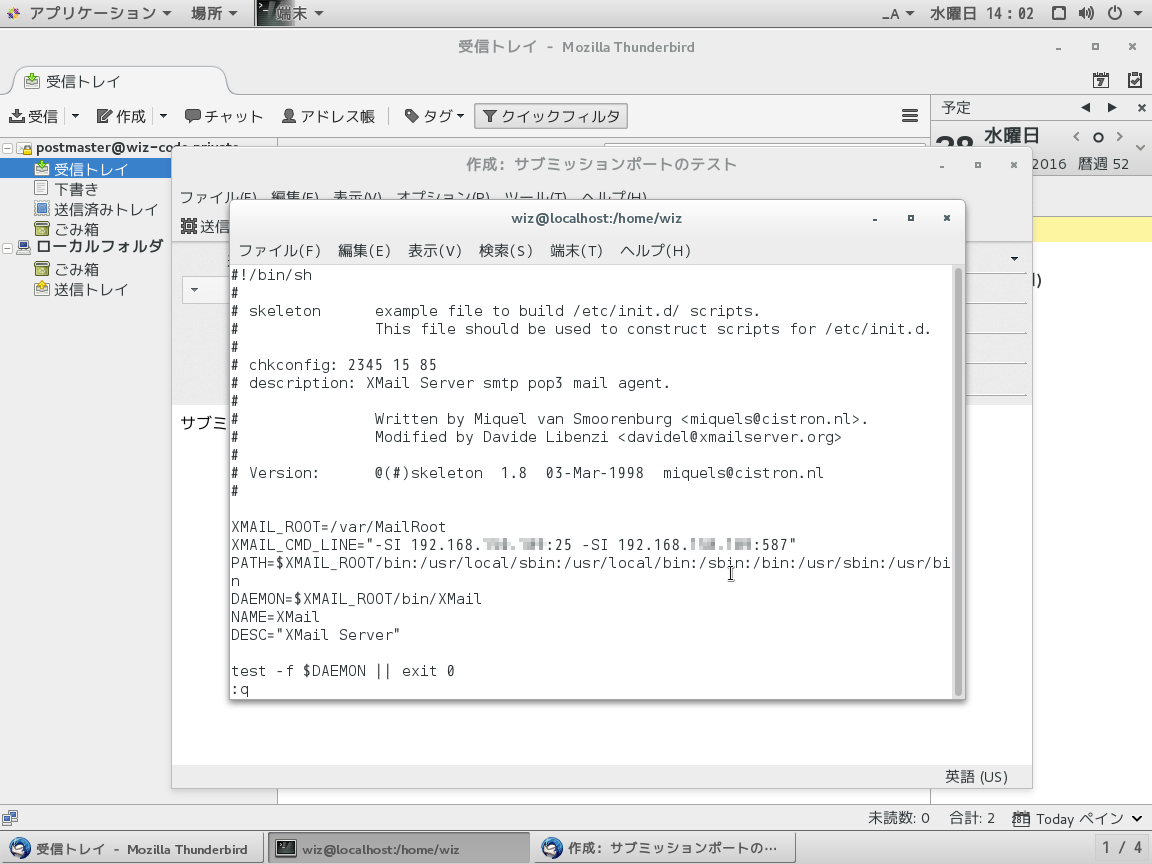The image size is (1152, 864).
Task: Open terminal Help (ヘルプ) menu
Action: pyautogui.click(x=655, y=251)
